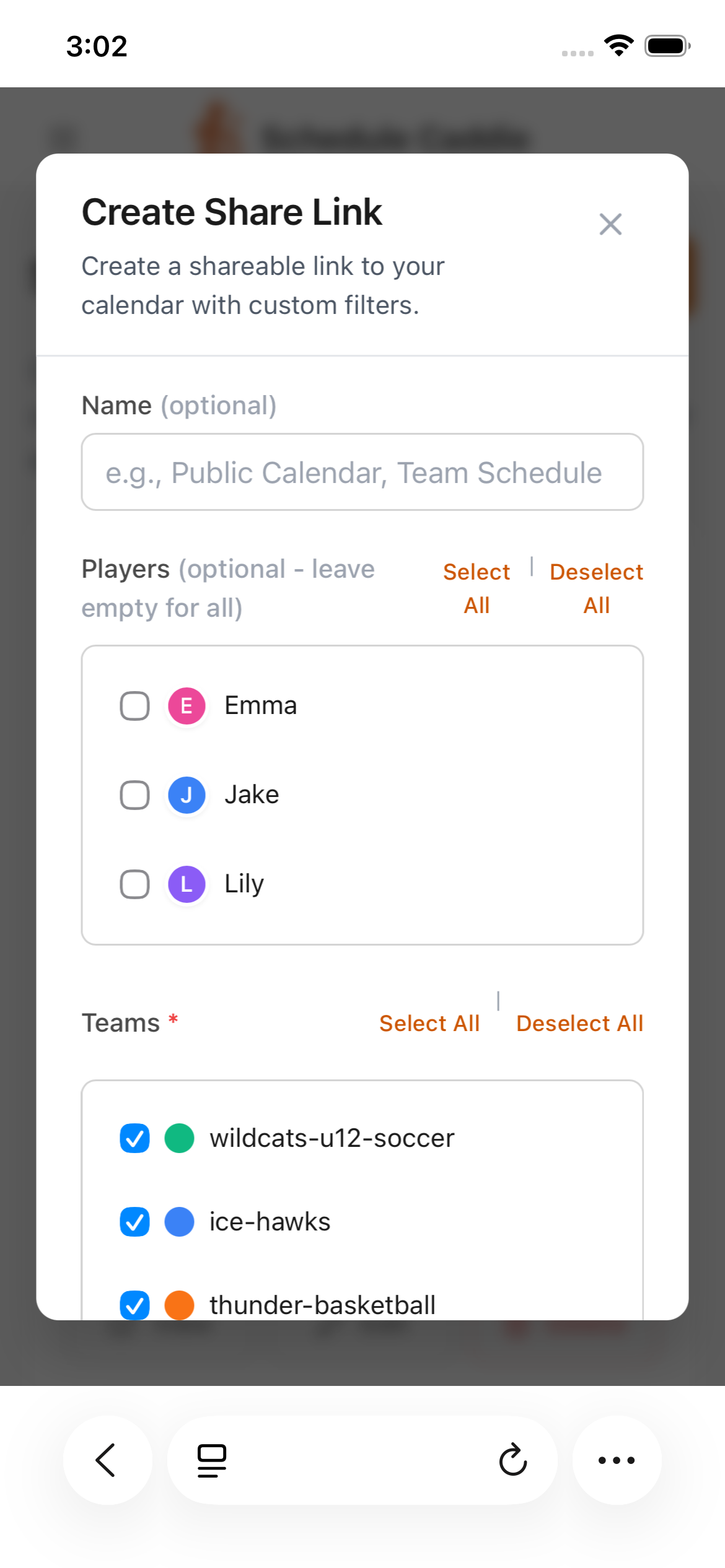Viewport: 725px width, 1568px height.
Task: Close the Create Share Link dialog
Action: (611, 224)
